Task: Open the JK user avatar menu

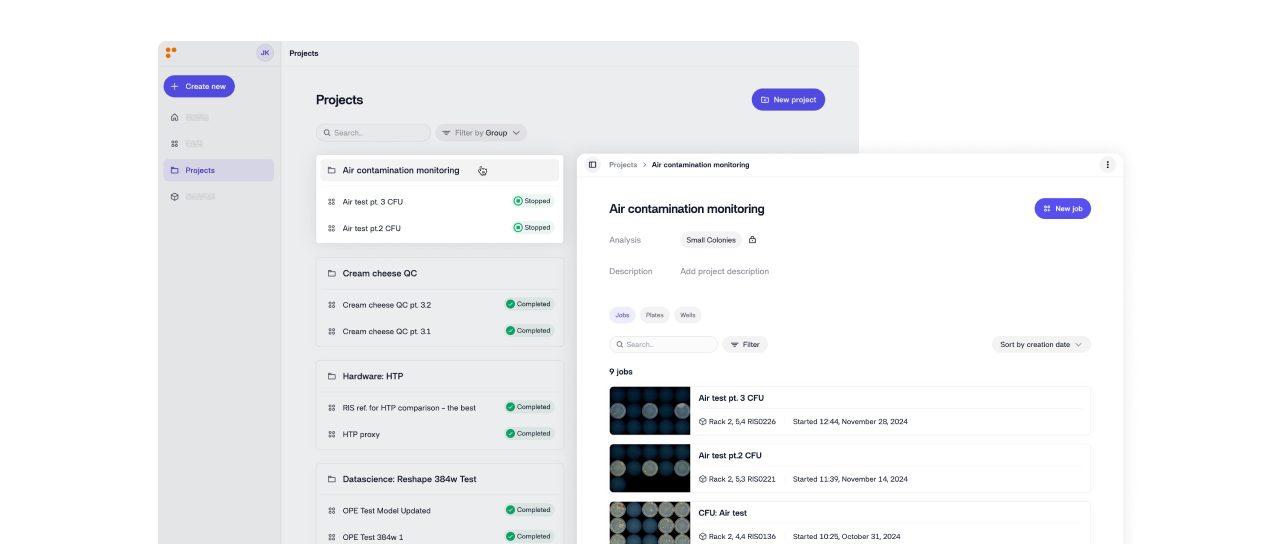Action: [265, 53]
